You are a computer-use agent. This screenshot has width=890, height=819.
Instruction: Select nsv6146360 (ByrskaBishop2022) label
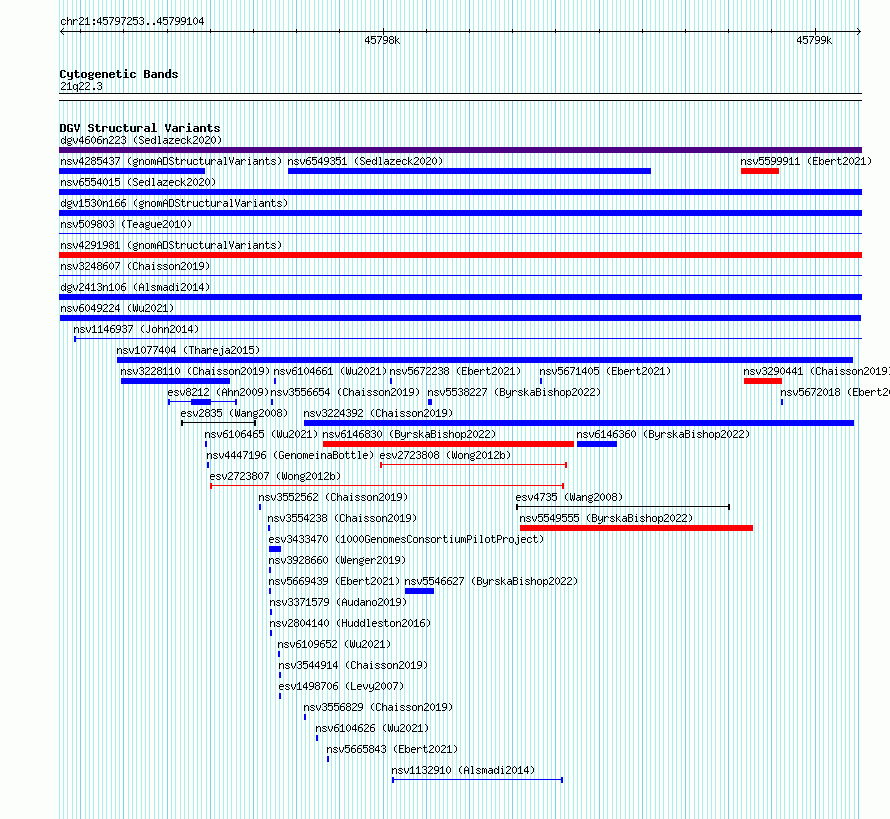(663, 434)
